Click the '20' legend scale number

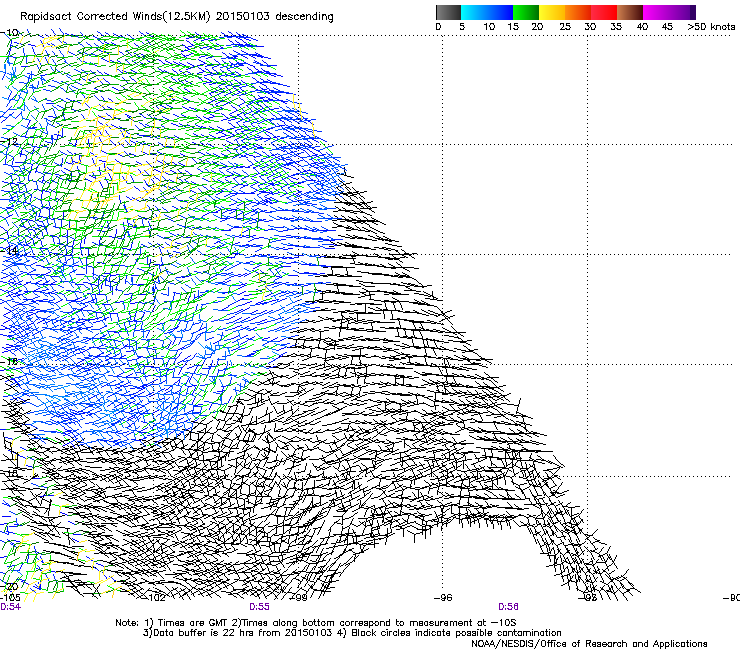537,27
